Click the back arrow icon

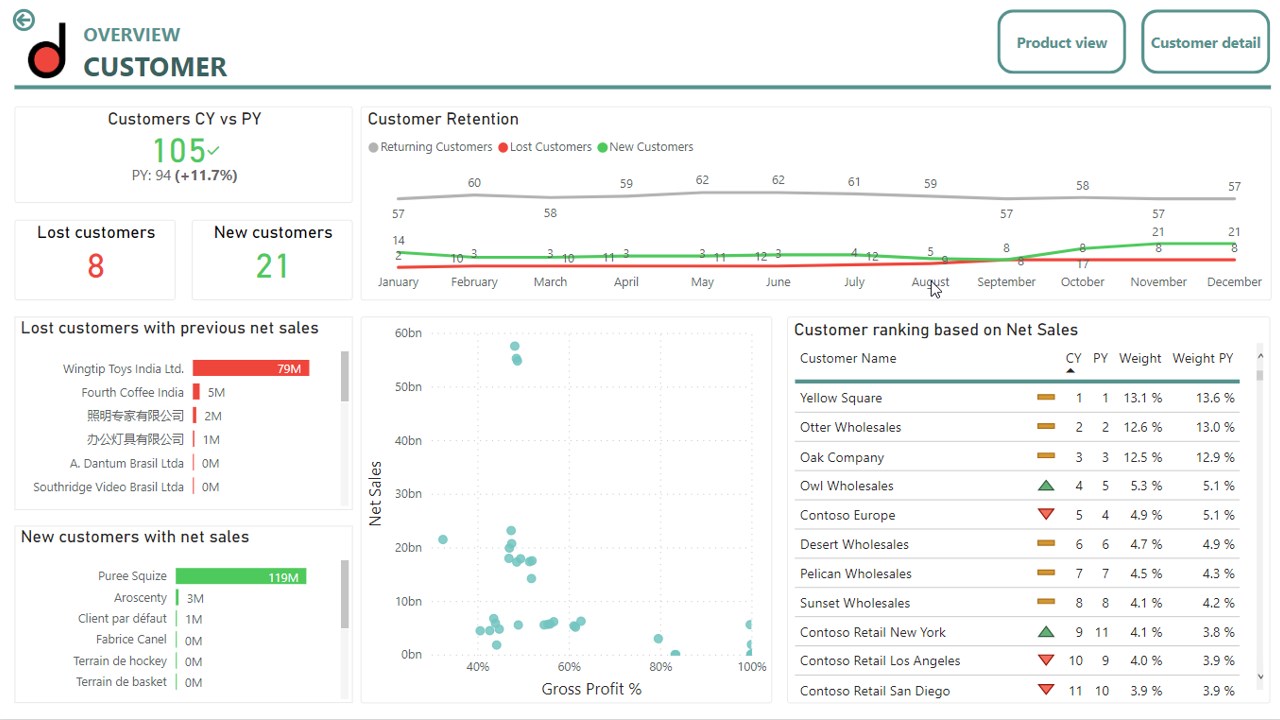click(x=23, y=20)
